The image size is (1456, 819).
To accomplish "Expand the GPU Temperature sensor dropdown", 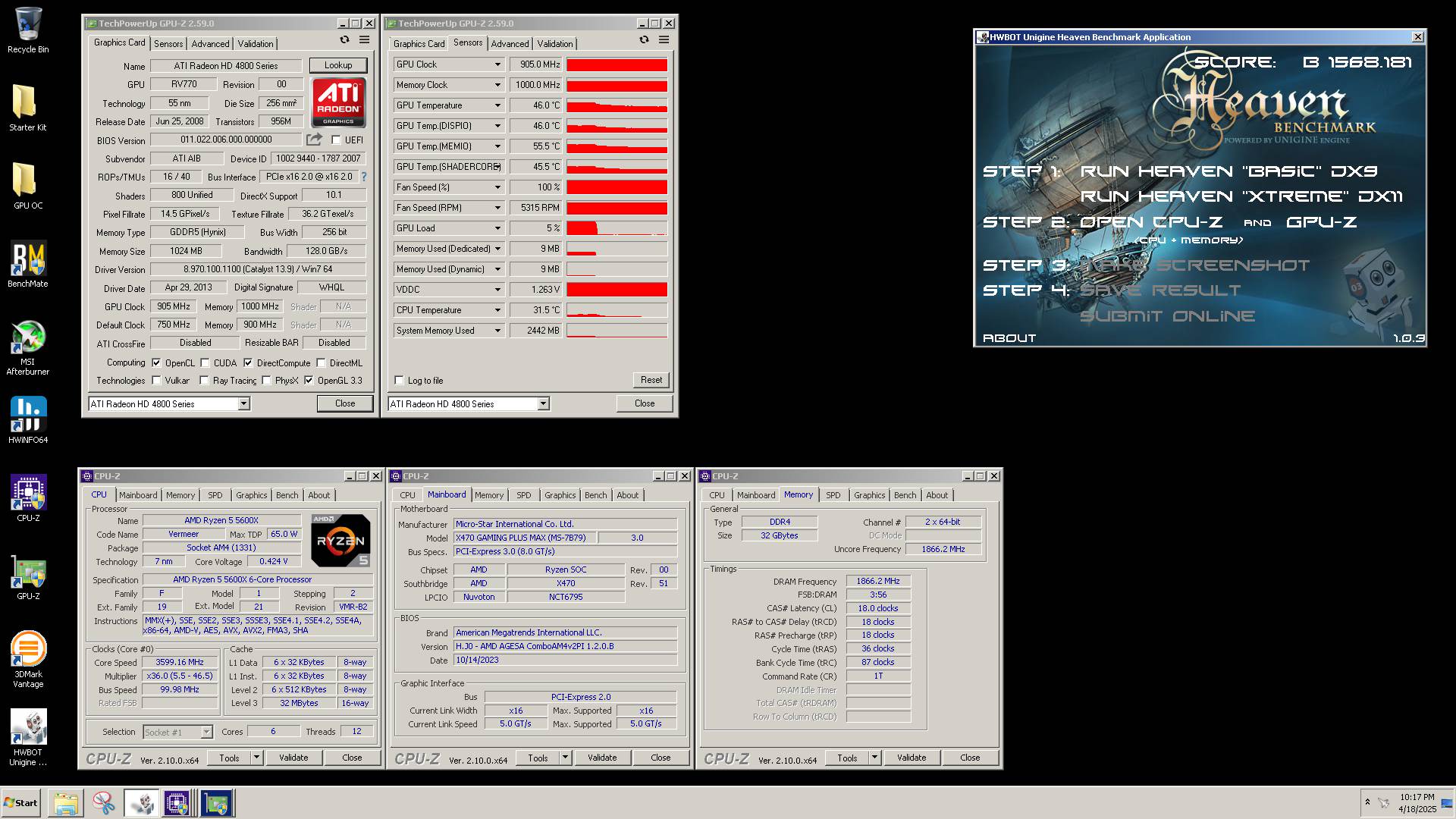I will [x=497, y=105].
